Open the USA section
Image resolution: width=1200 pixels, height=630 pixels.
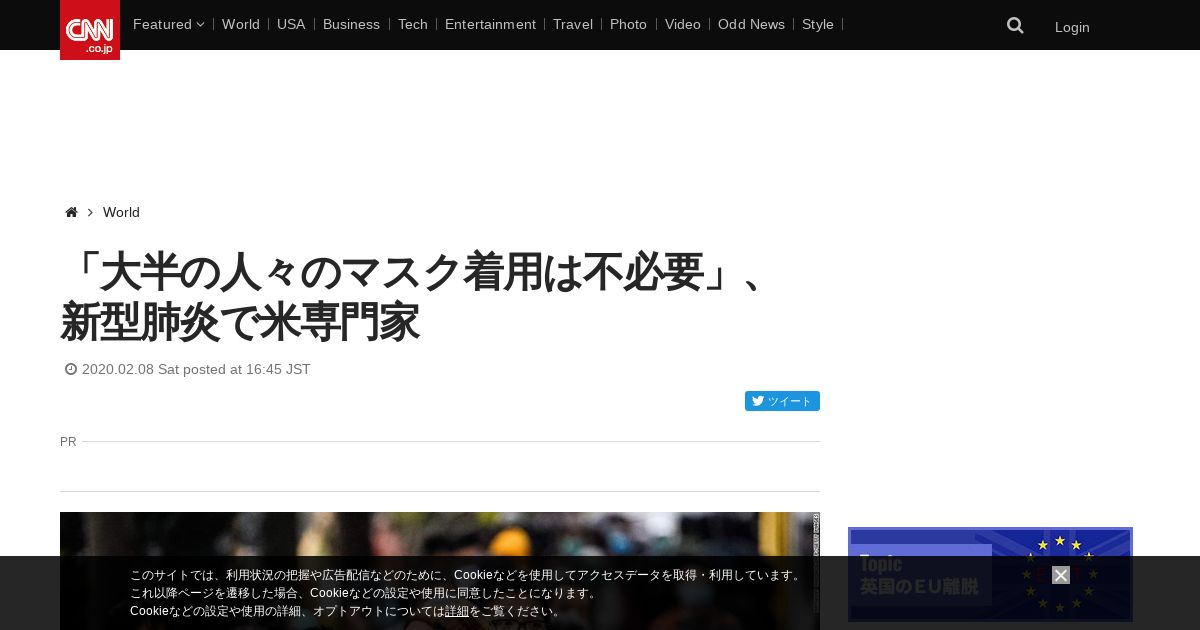pyautogui.click(x=291, y=24)
